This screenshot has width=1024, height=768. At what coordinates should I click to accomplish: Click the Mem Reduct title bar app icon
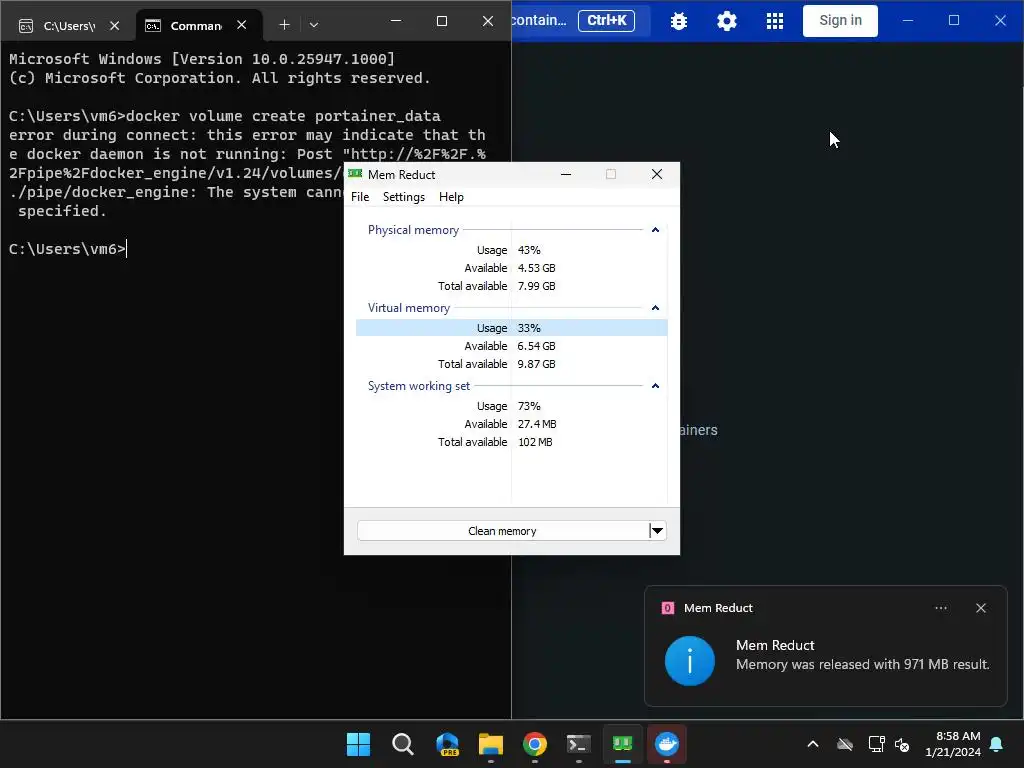click(x=355, y=174)
